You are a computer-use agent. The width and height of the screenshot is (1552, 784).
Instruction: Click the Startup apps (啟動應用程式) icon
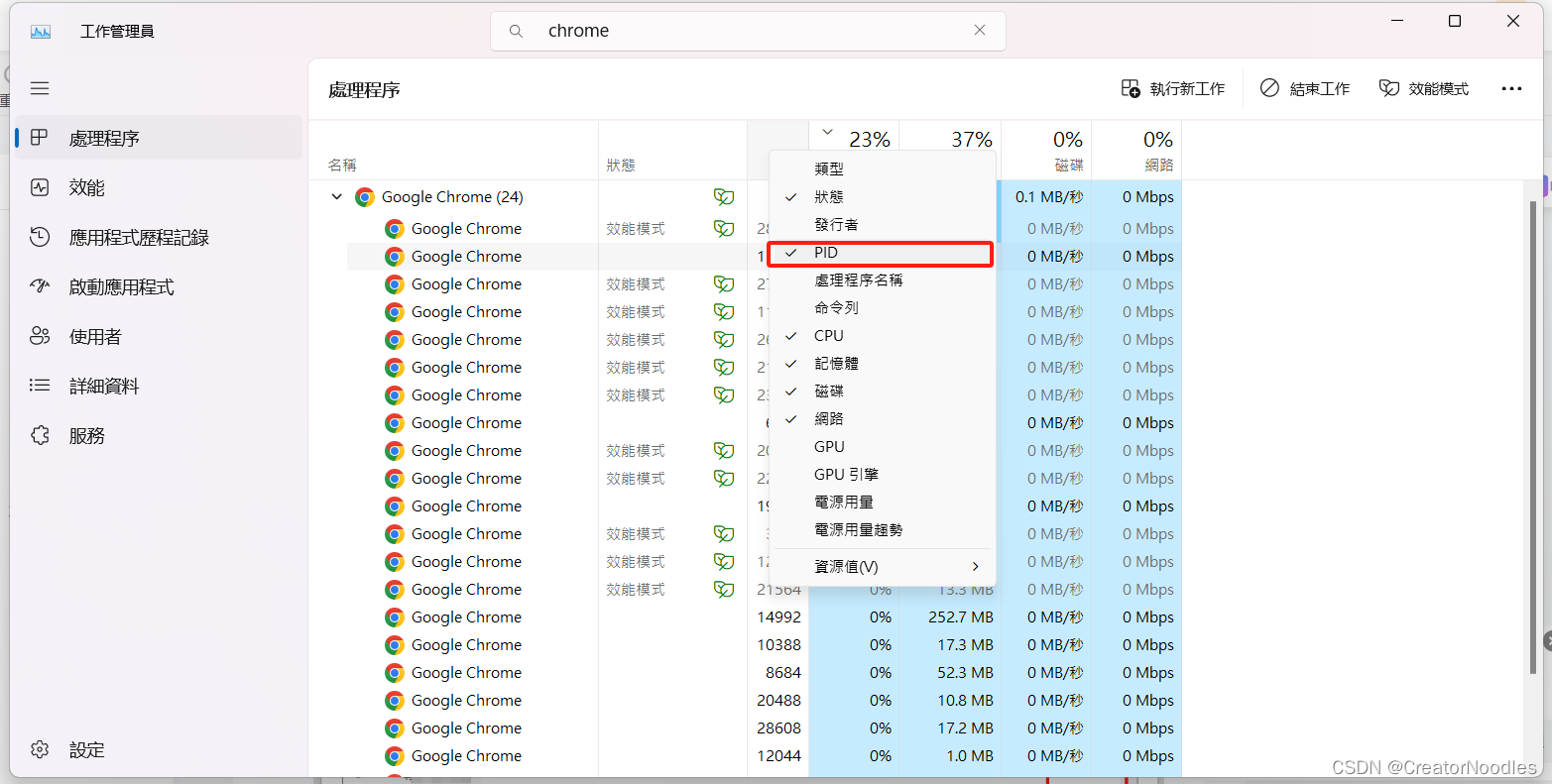(x=40, y=286)
